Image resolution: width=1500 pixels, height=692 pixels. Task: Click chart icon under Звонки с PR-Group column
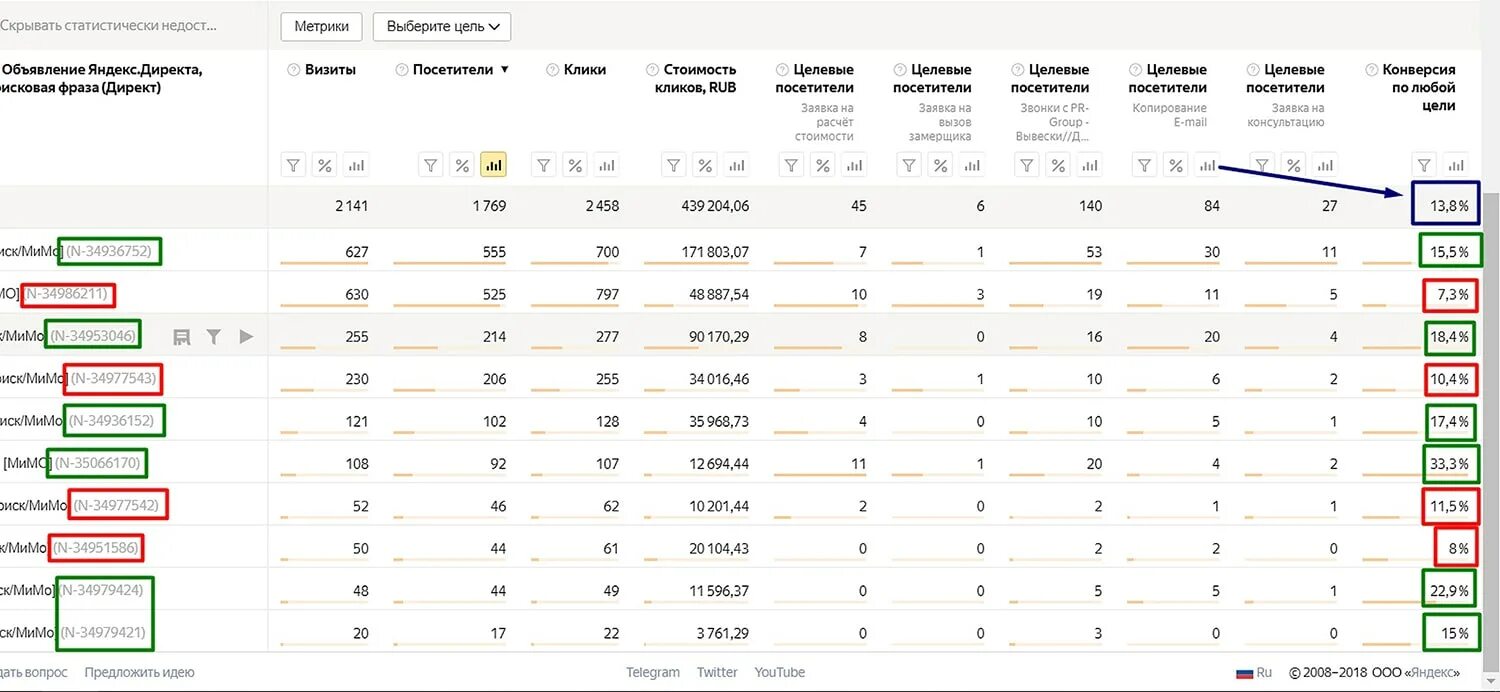click(x=1089, y=165)
